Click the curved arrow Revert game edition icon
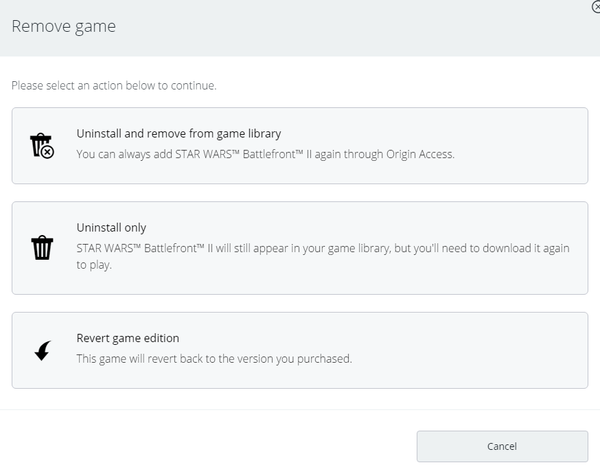The height and width of the screenshot is (470, 600). point(42,351)
